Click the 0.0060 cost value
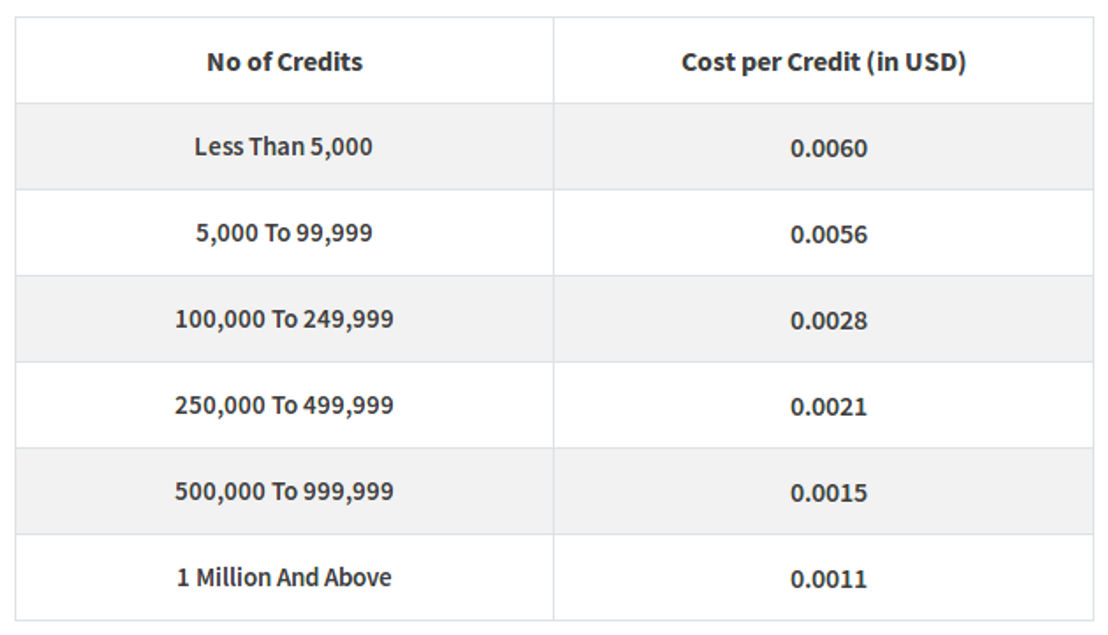Viewport: 1108px width, 635px height. (x=828, y=148)
